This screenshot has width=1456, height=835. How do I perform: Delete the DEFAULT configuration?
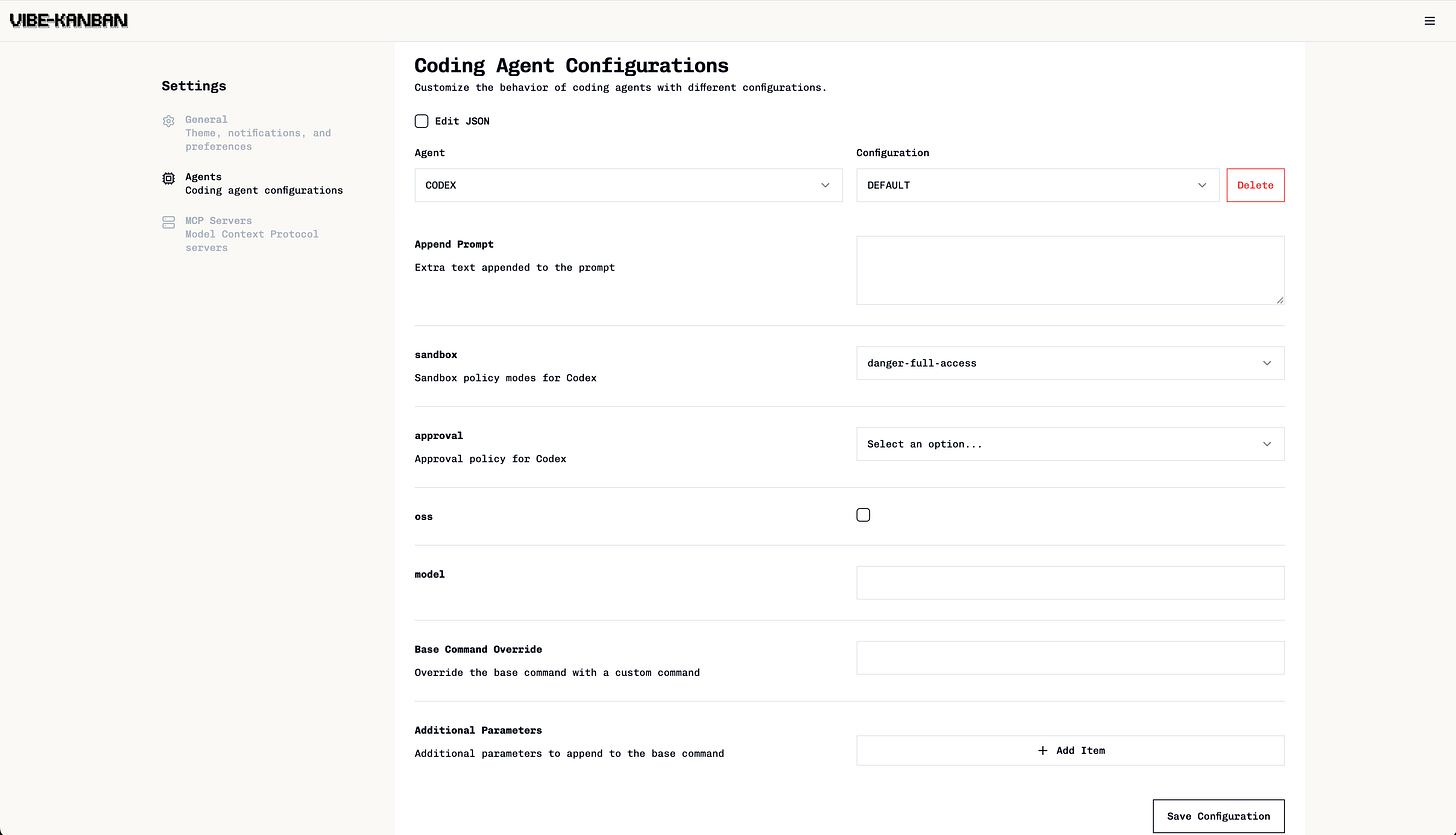pos(1255,185)
